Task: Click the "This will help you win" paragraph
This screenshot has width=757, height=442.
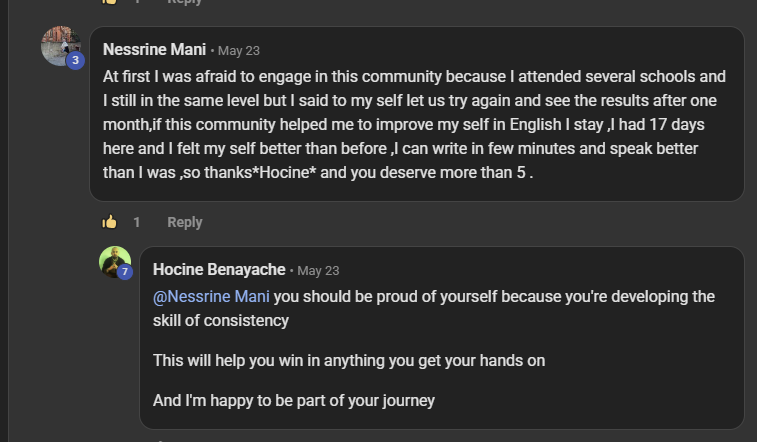Action: [x=349, y=360]
